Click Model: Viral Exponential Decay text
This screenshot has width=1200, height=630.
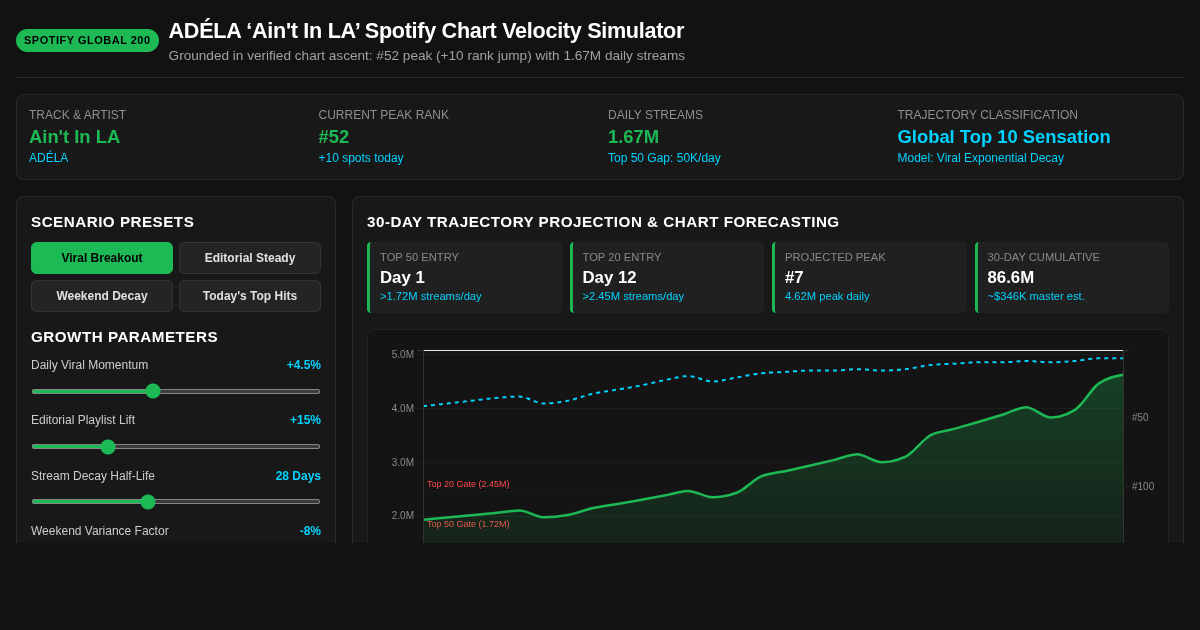tap(981, 158)
